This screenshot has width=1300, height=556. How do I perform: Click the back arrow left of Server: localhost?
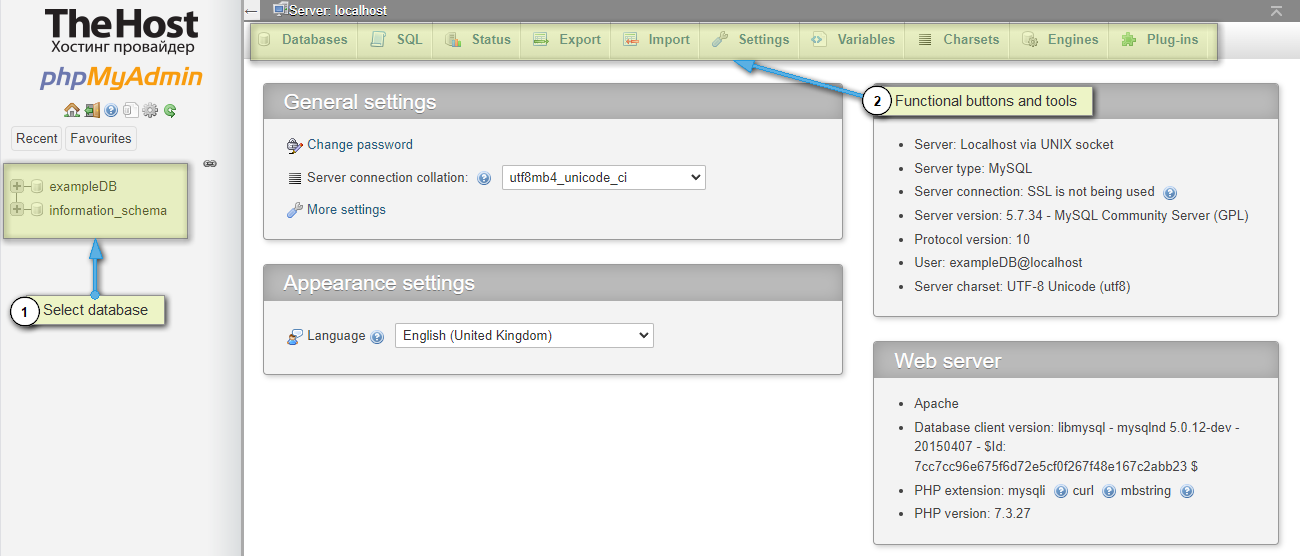251,11
